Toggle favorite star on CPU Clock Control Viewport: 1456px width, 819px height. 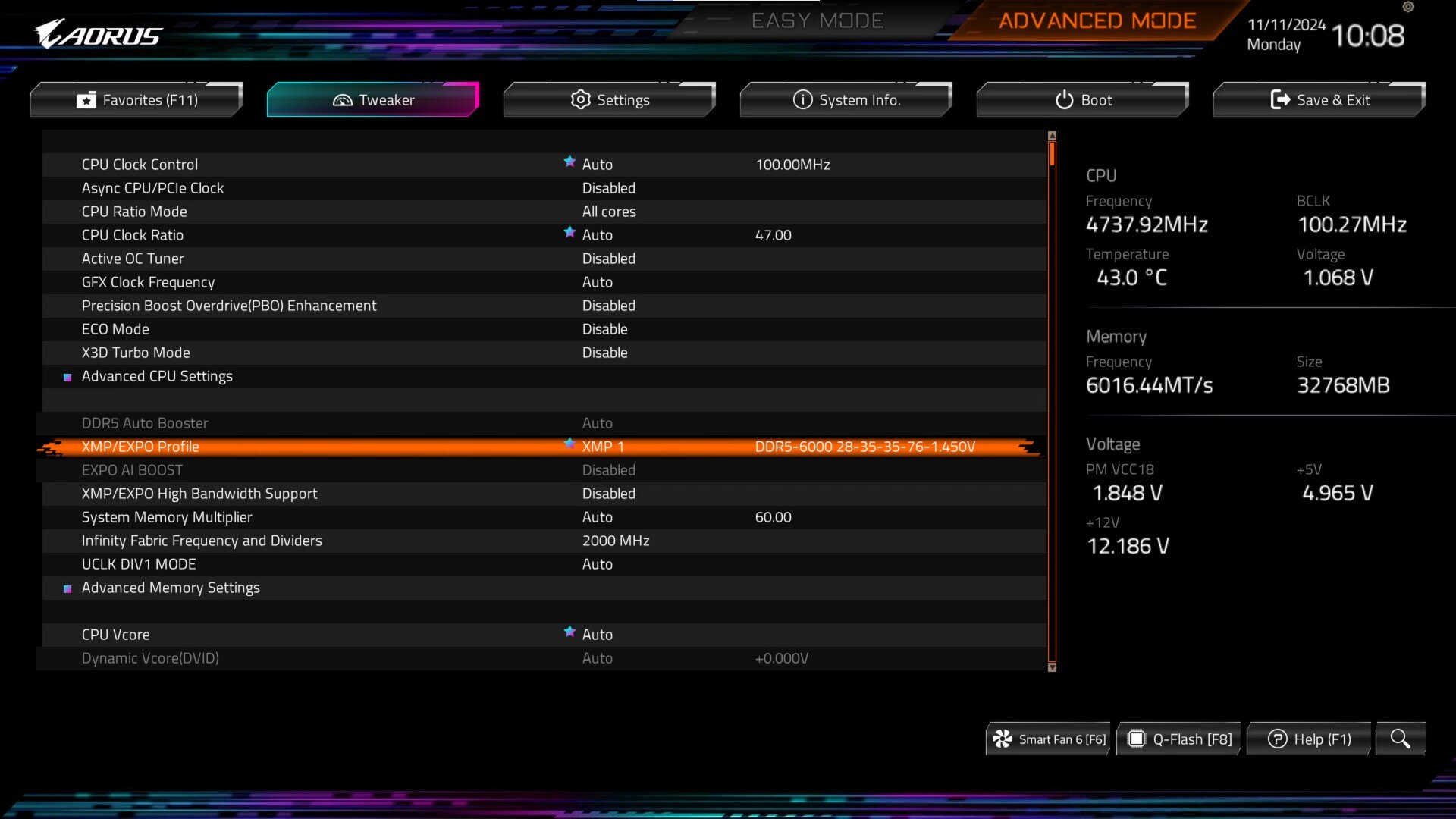point(570,162)
